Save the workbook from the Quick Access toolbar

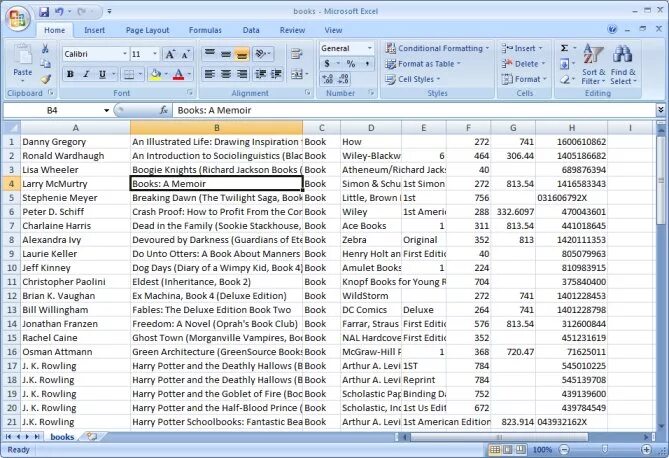click(x=44, y=12)
